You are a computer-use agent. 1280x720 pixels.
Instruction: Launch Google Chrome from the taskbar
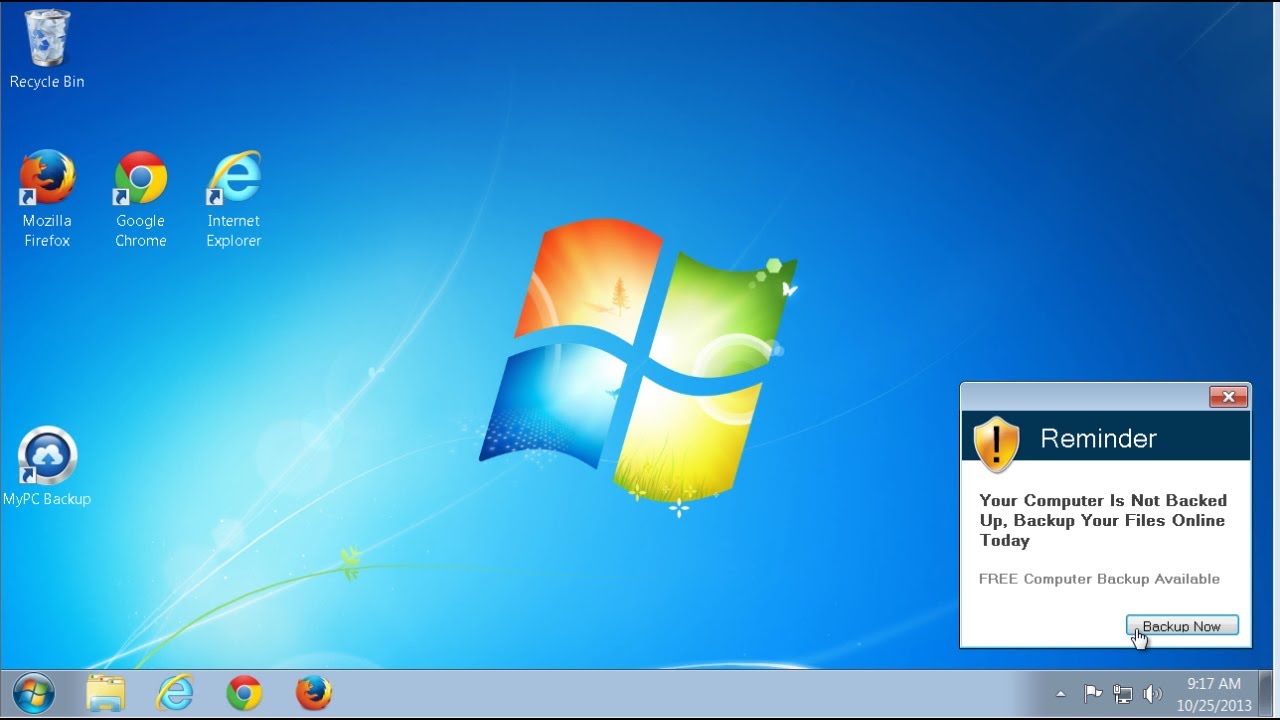tap(244, 692)
